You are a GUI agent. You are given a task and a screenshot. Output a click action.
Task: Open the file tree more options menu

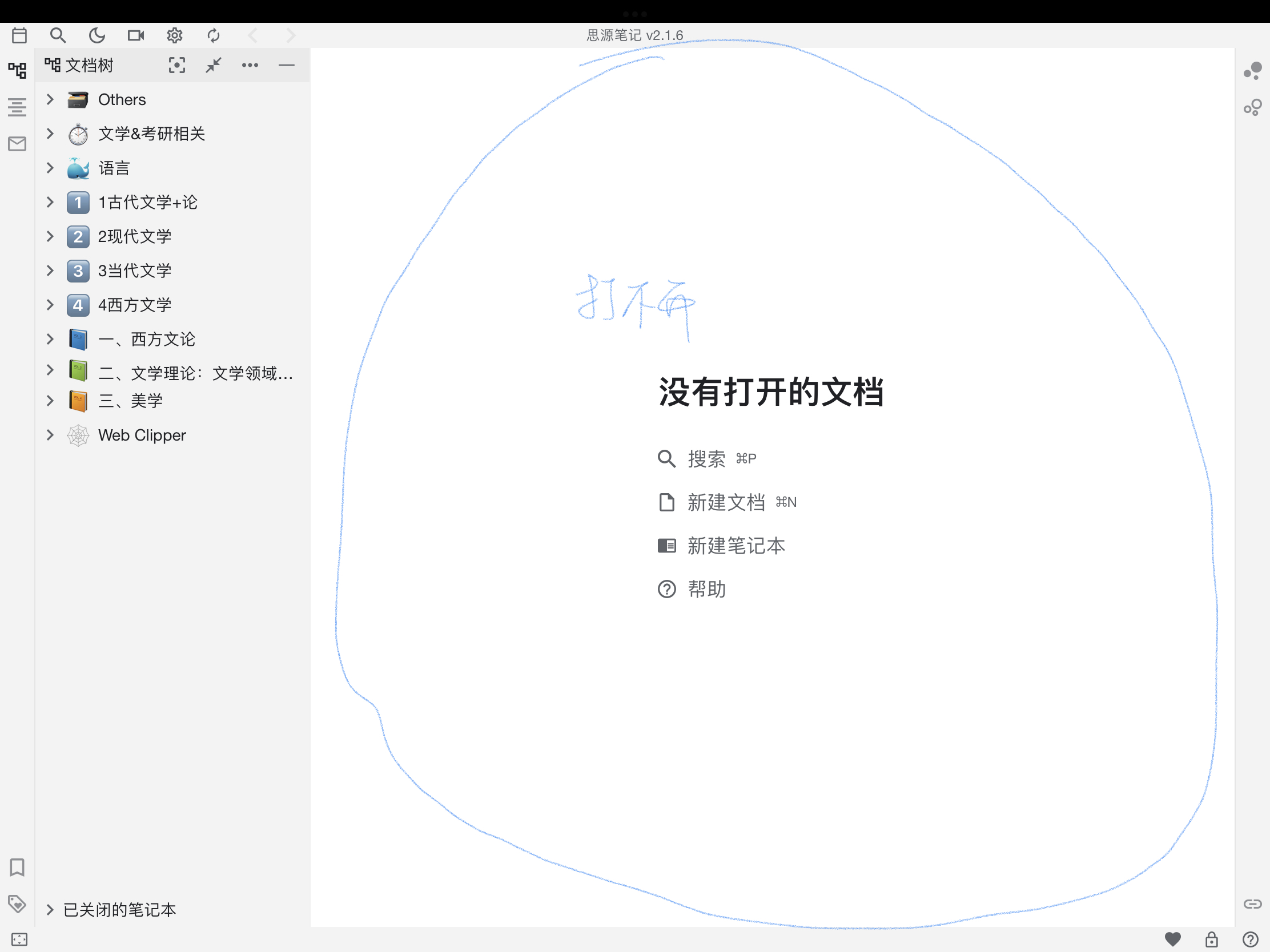(250, 66)
